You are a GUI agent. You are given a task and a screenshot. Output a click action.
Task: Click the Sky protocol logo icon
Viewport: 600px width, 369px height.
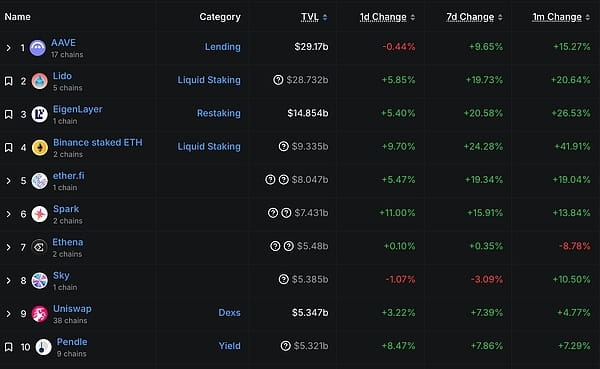pos(39,281)
